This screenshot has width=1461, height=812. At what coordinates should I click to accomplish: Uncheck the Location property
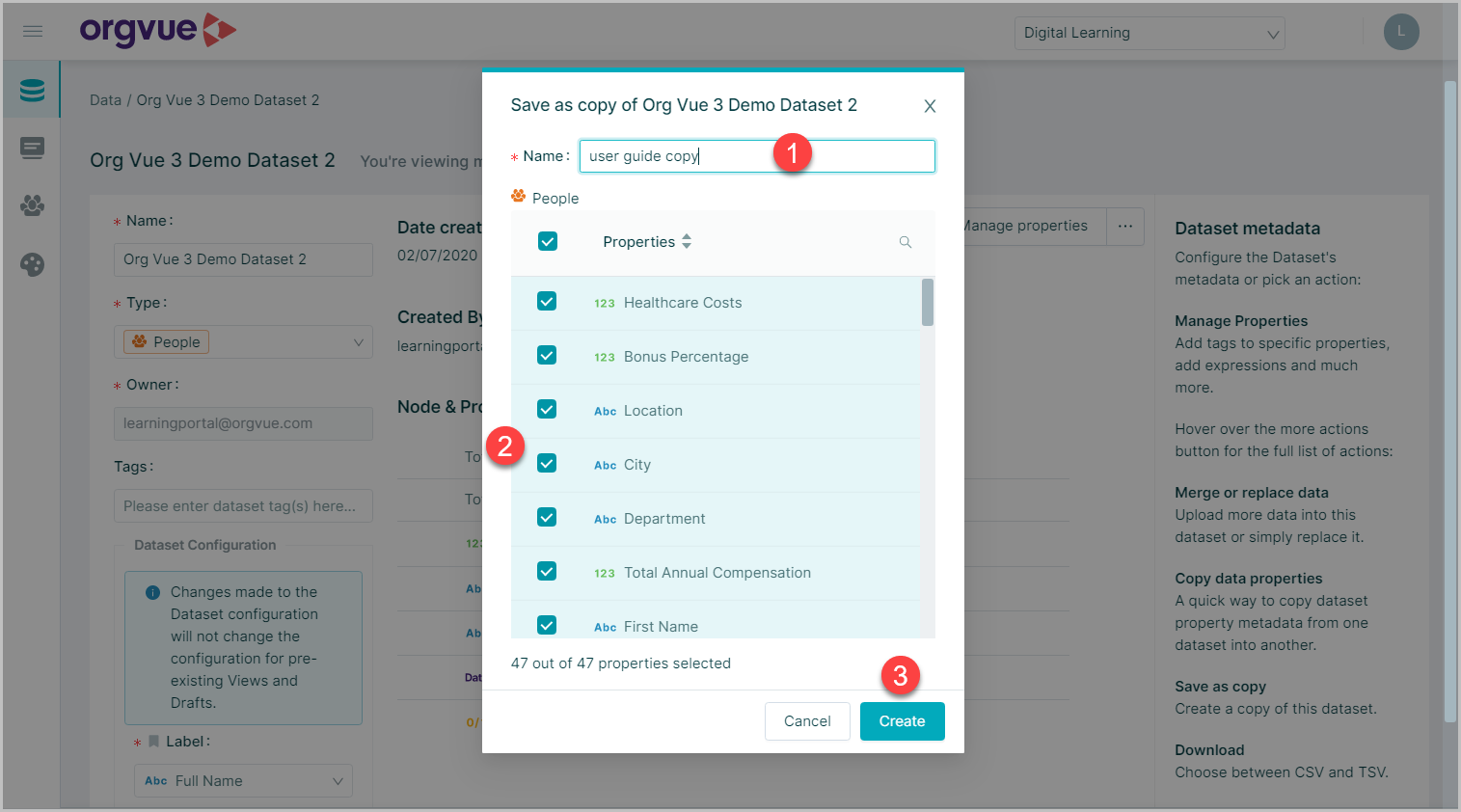547,410
